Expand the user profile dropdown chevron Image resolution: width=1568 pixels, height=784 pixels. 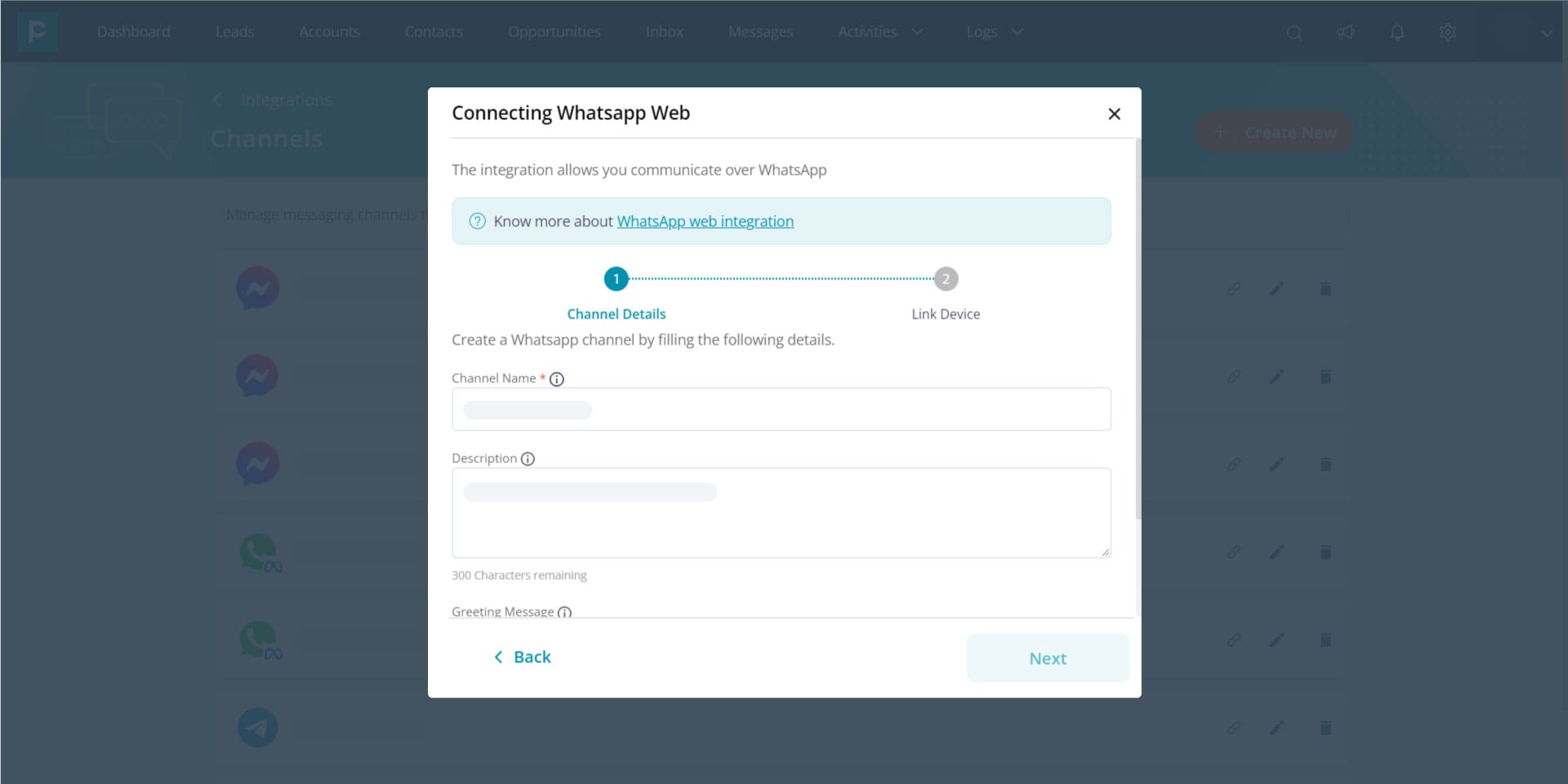click(1546, 33)
